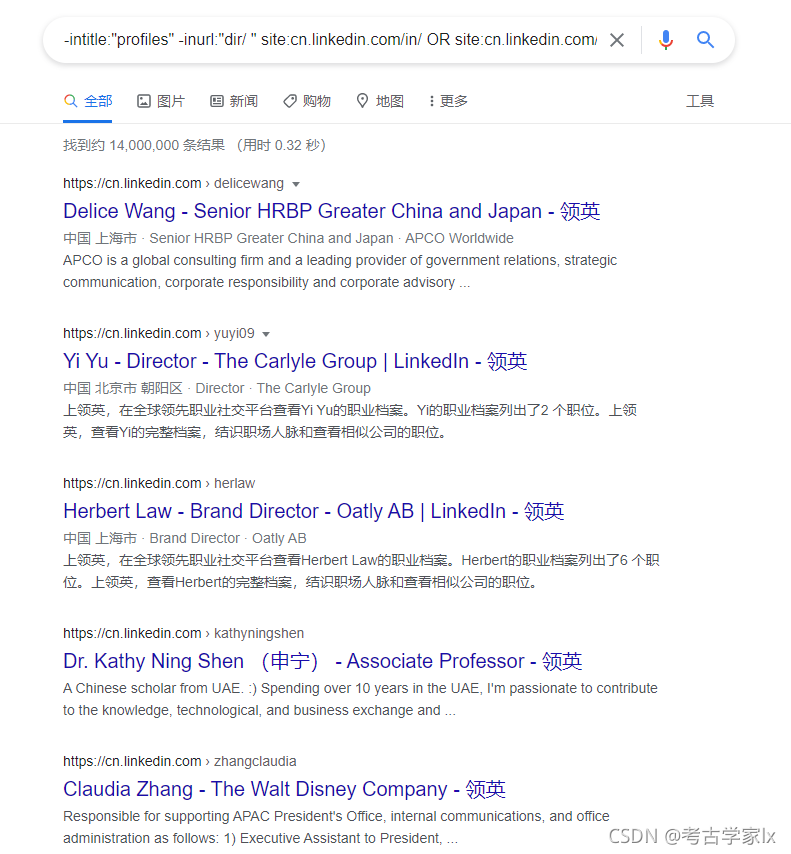Click the map pin icon beside 地图
This screenshot has height=854, width=791.
(362, 101)
